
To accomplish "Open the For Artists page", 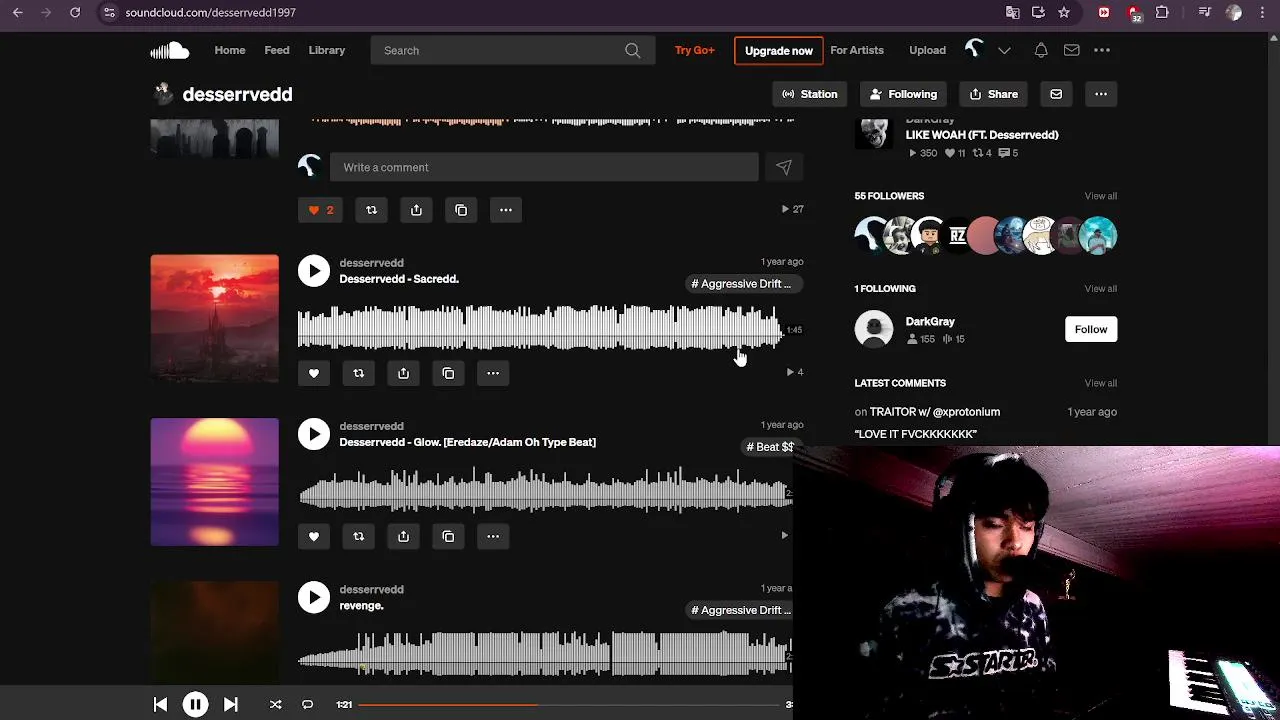I will click(857, 50).
